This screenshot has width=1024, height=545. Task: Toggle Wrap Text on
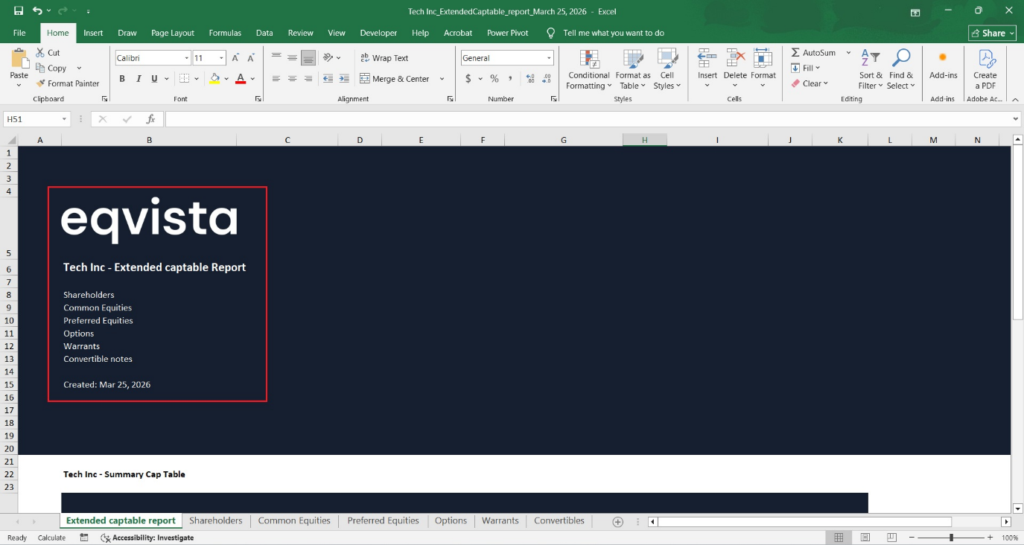pos(383,58)
